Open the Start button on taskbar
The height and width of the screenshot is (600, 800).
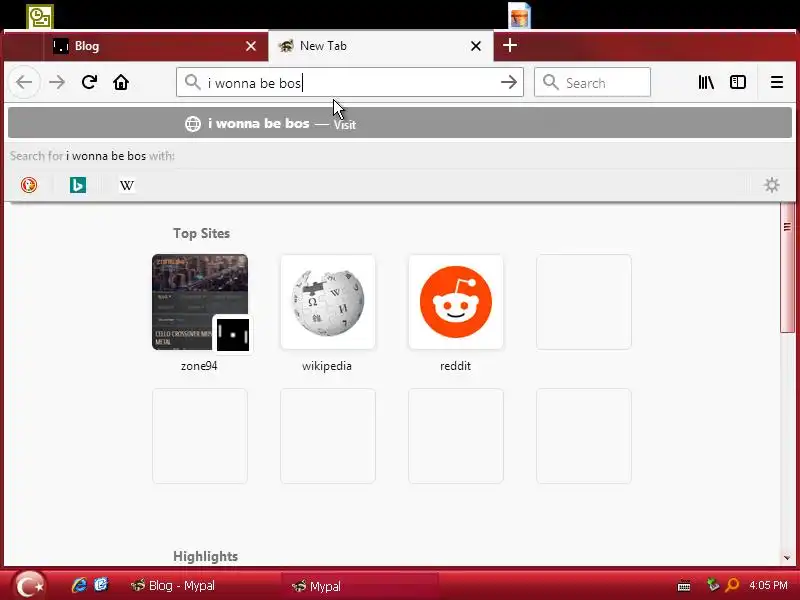tap(29, 585)
